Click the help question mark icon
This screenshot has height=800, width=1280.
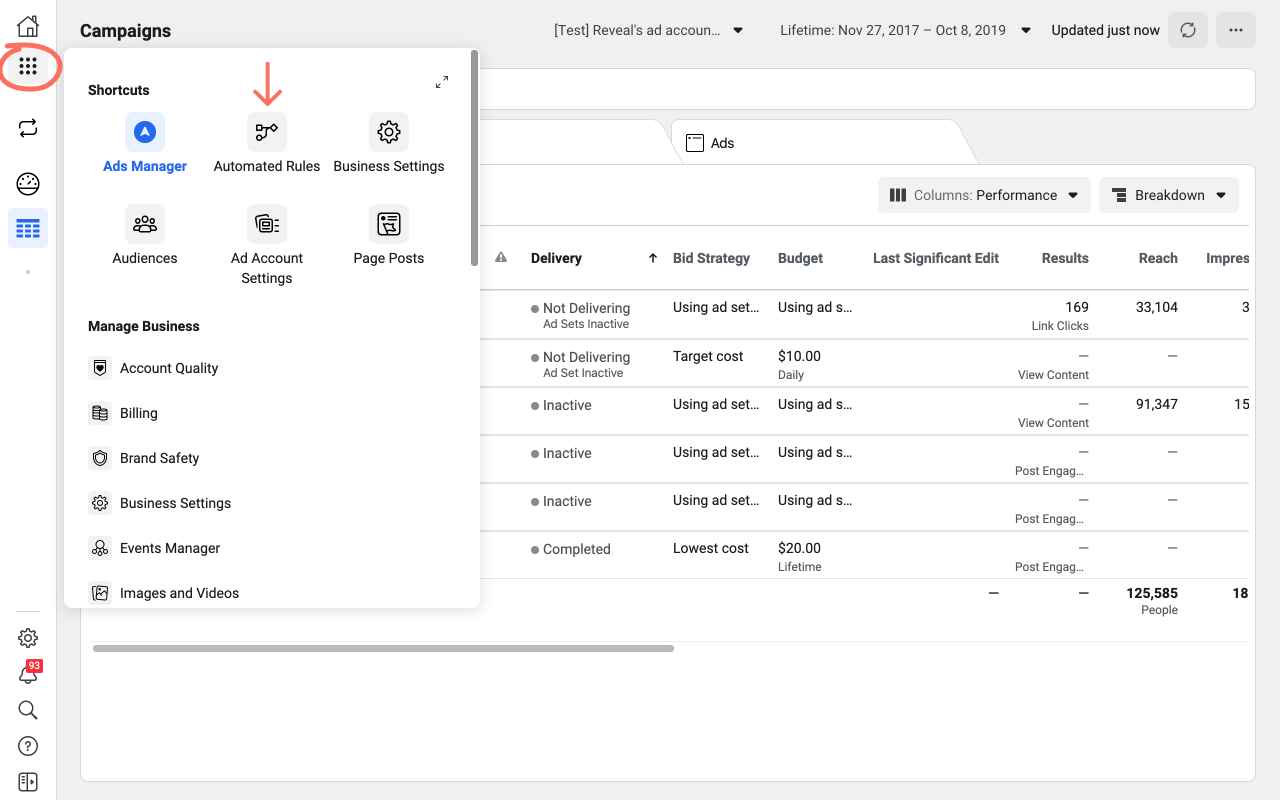[28, 746]
